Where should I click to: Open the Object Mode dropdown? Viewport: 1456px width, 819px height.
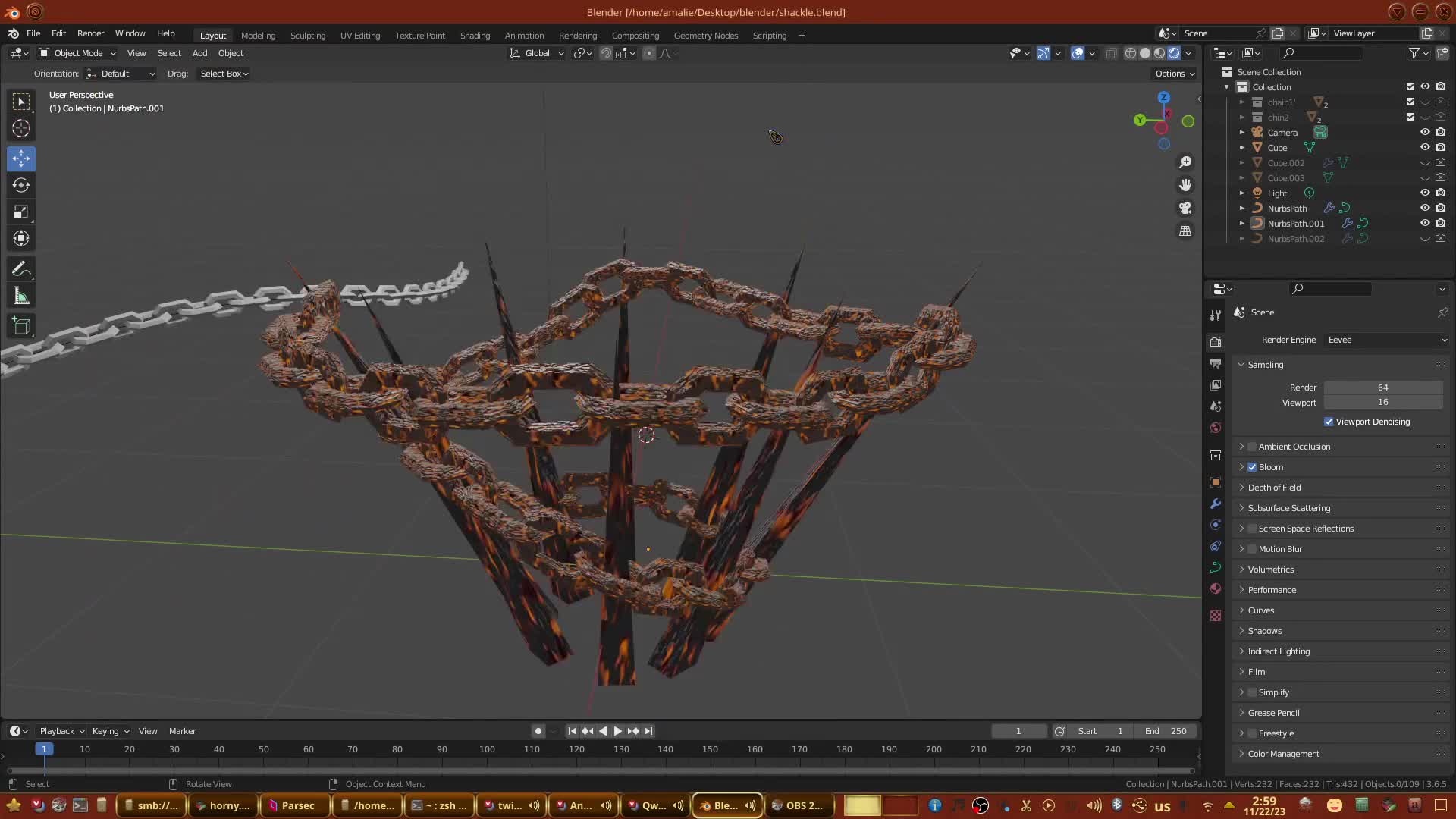77,53
